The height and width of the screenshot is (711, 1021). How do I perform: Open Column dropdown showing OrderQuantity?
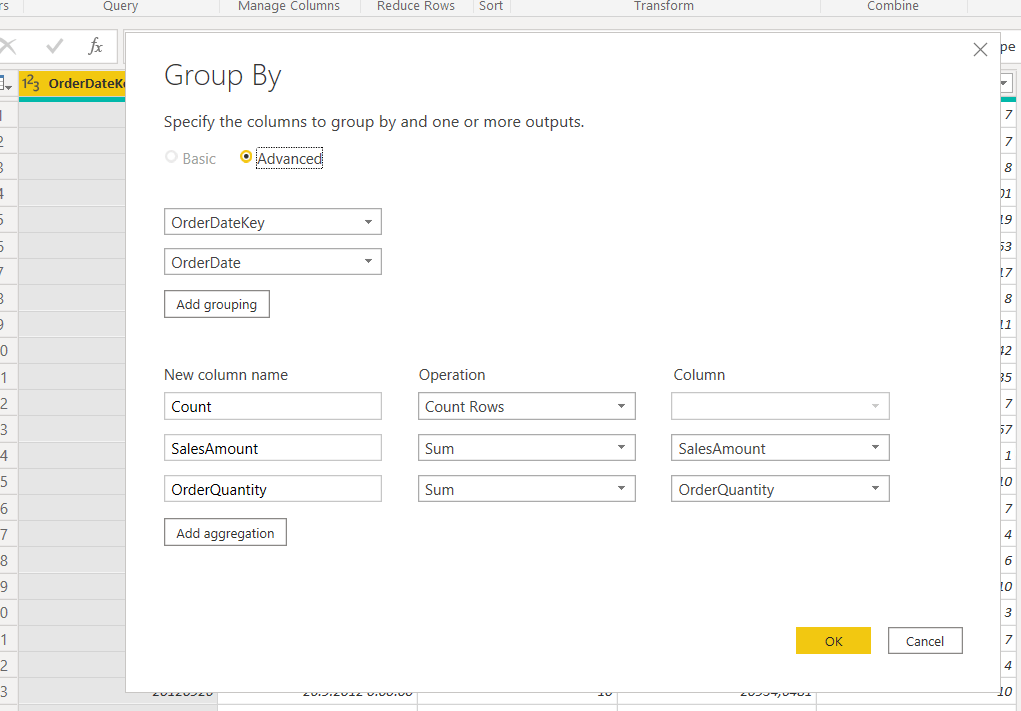pos(780,489)
